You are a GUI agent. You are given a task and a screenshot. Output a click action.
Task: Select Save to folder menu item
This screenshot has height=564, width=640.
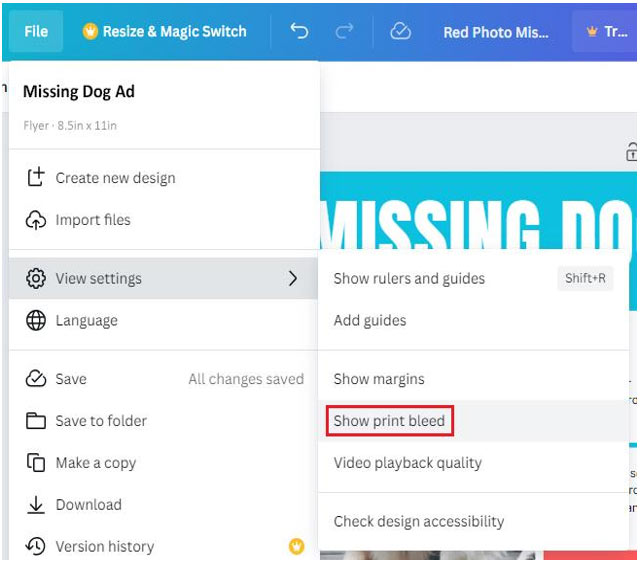point(101,421)
